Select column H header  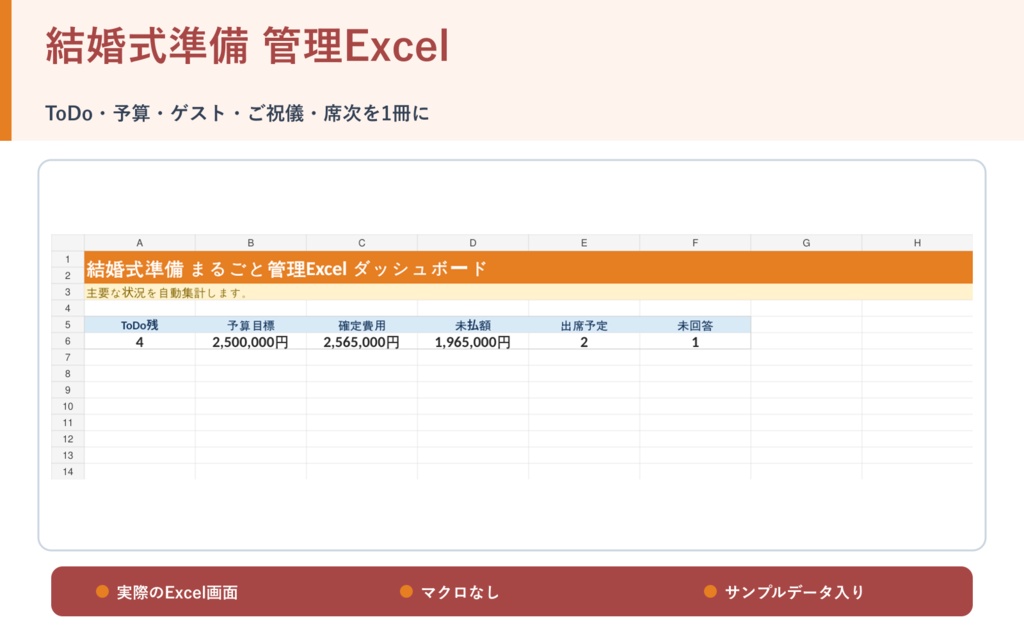click(x=917, y=243)
